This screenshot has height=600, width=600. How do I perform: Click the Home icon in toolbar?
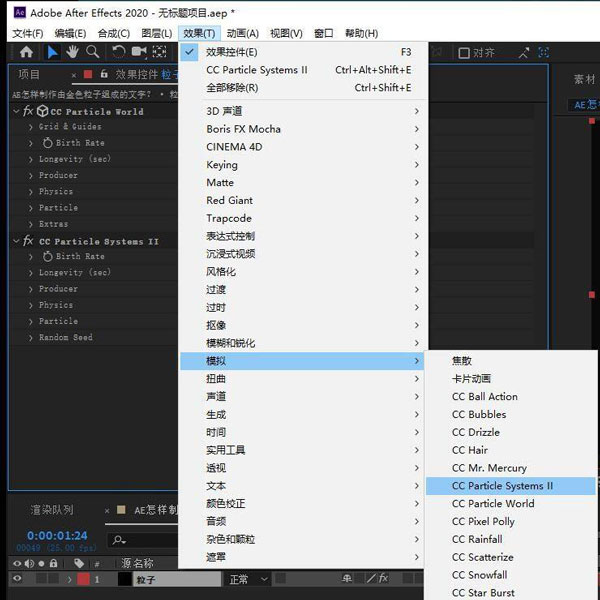(x=26, y=52)
